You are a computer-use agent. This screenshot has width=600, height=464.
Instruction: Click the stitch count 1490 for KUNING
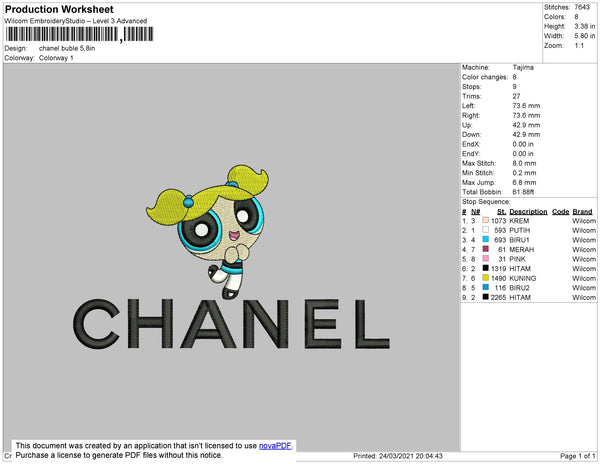tap(499, 278)
